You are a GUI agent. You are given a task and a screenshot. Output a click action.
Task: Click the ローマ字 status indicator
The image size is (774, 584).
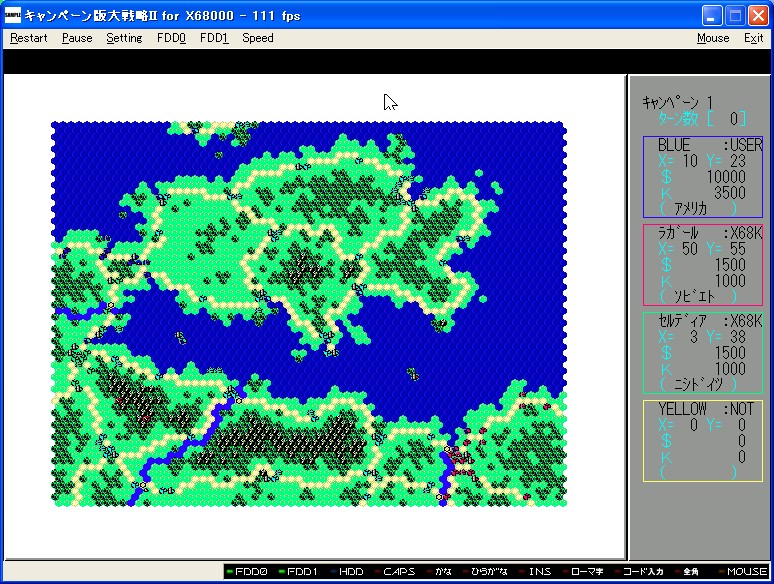(583, 571)
